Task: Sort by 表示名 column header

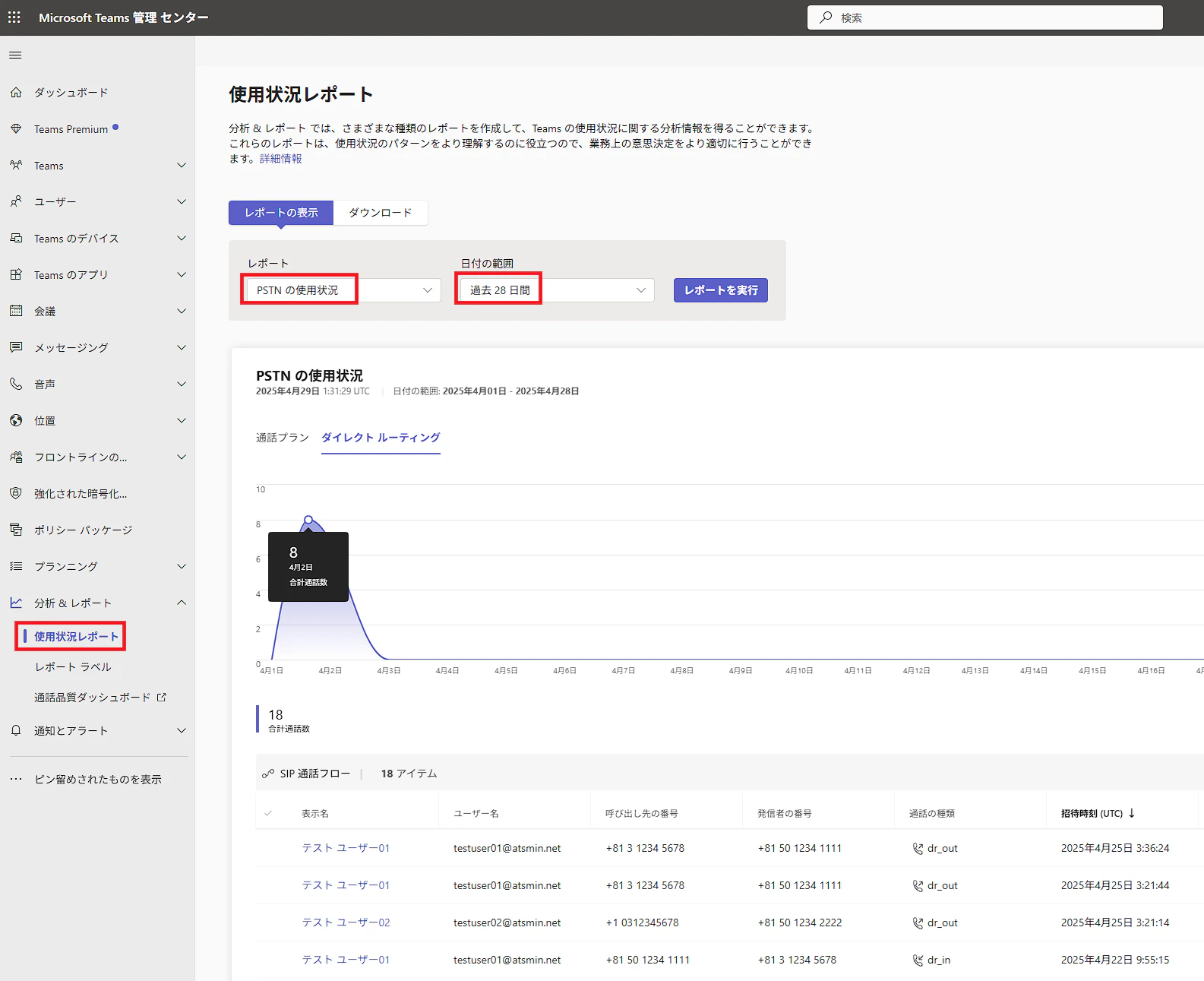Action: [x=315, y=814]
